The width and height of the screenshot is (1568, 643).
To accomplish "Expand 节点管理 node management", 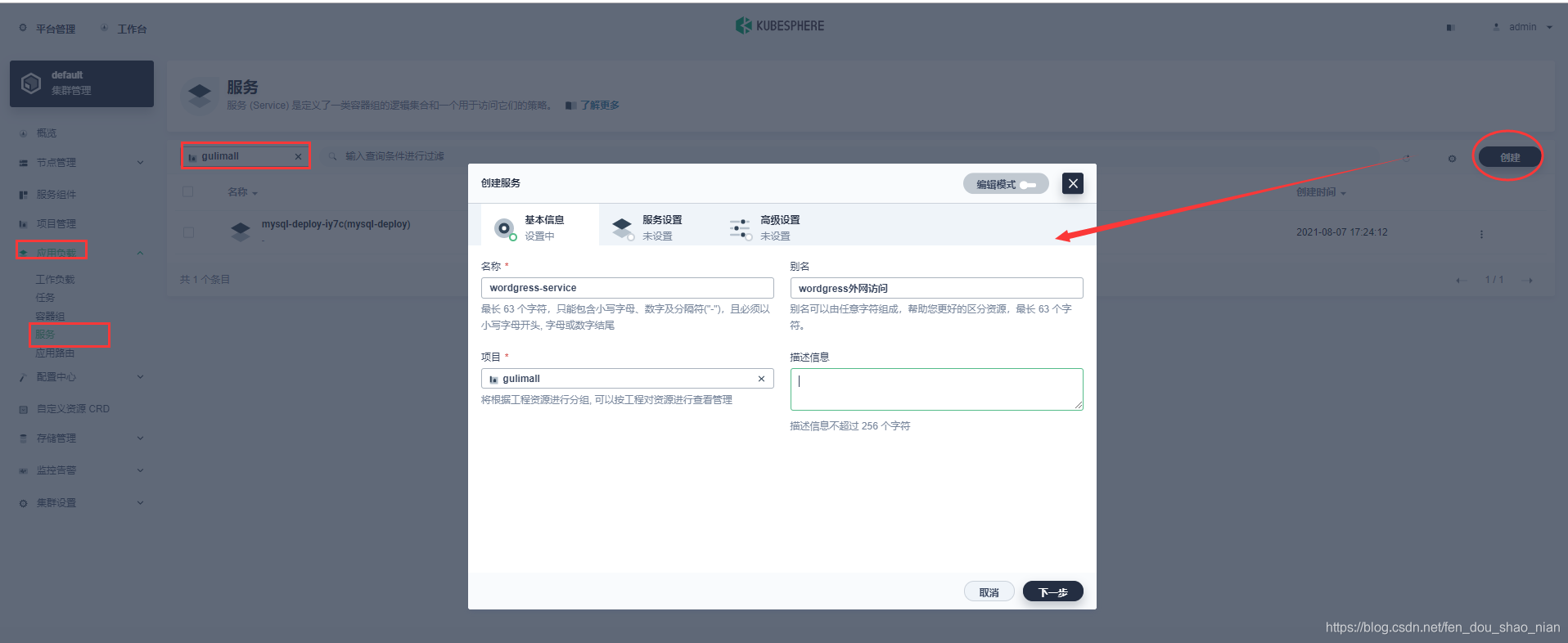I will (x=82, y=163).
